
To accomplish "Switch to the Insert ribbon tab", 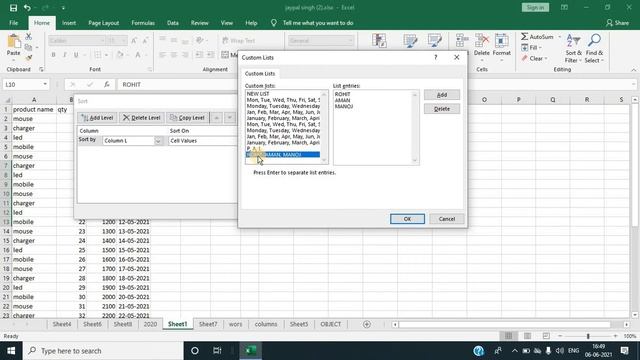I will (x=69, y=23).
